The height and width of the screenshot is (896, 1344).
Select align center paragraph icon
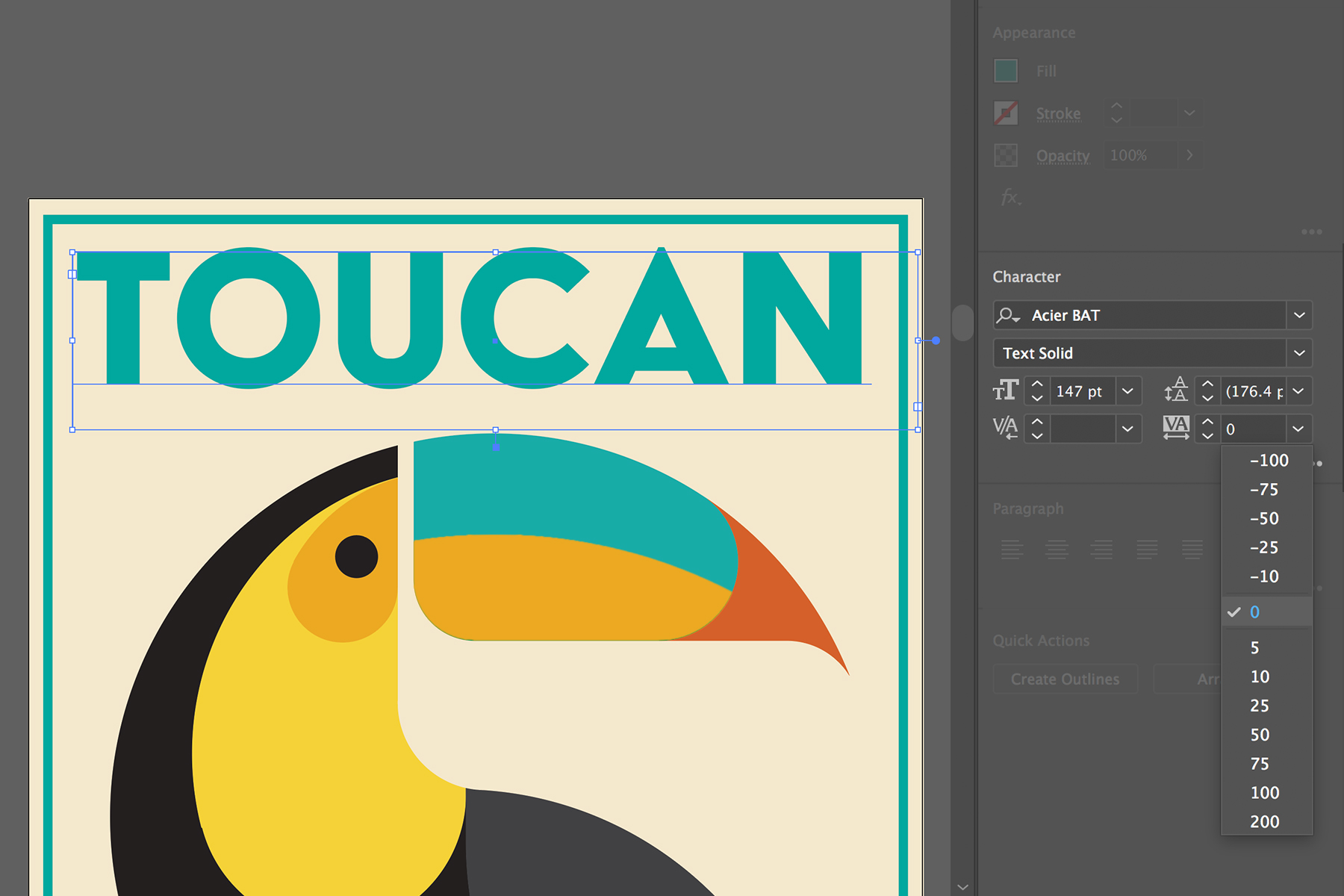[x=1057, y=550]
